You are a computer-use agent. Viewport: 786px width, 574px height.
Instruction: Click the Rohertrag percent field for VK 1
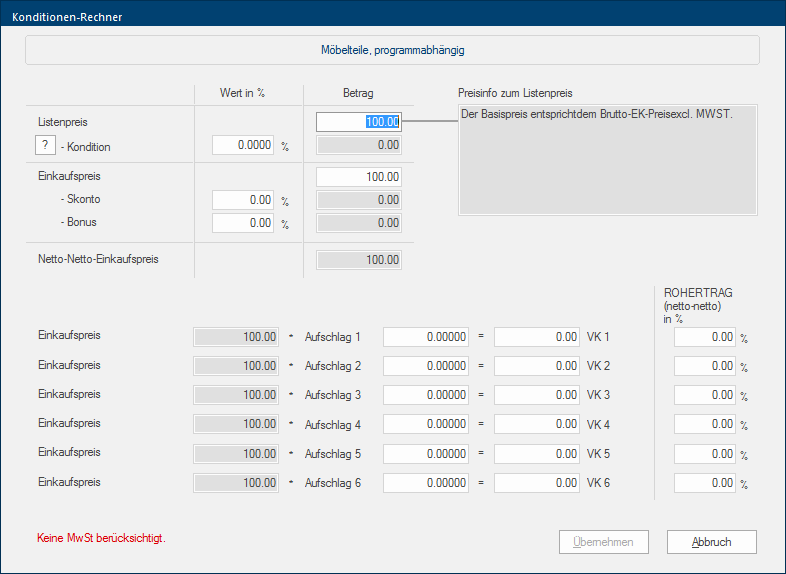[705, 337]
